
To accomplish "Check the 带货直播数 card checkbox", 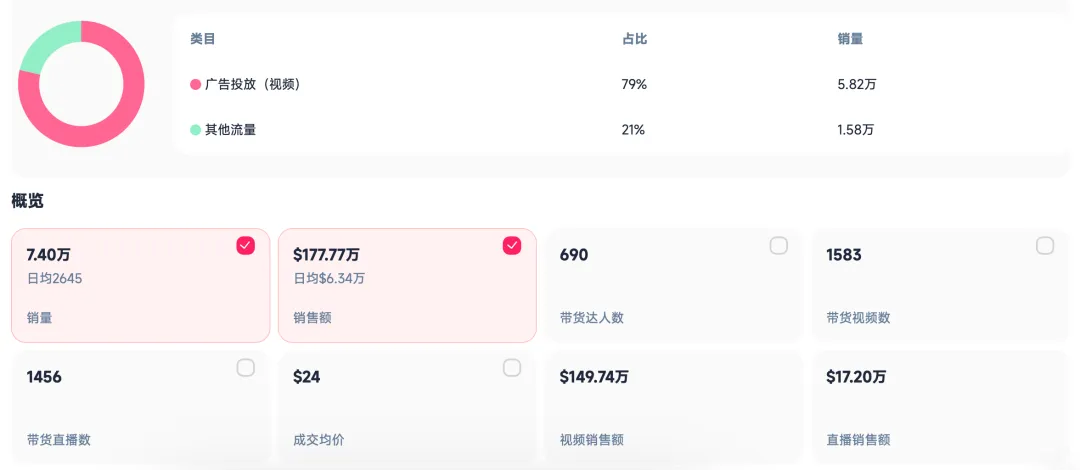I will coord(246,368).
